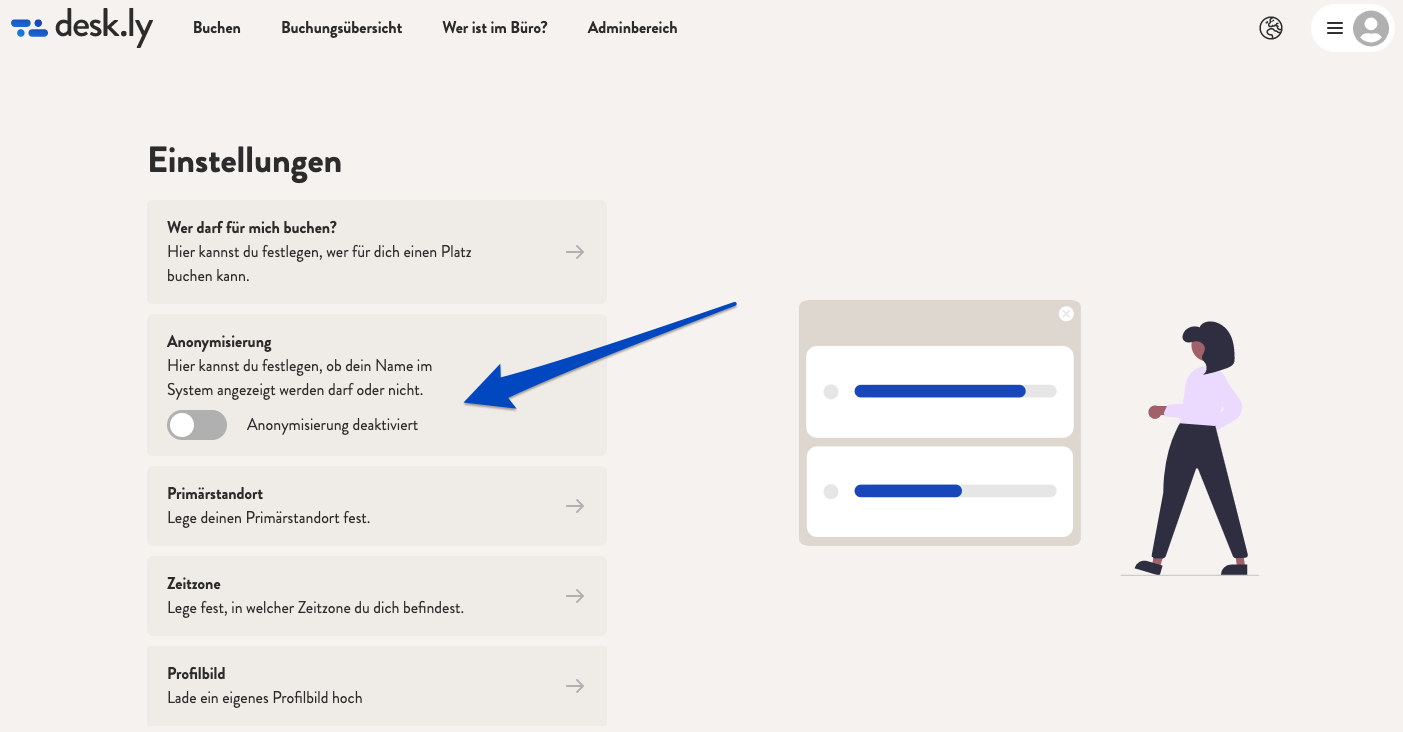Open the Adminbereich section
Viewport: 1403px width, 732px height.
(633, 28)
